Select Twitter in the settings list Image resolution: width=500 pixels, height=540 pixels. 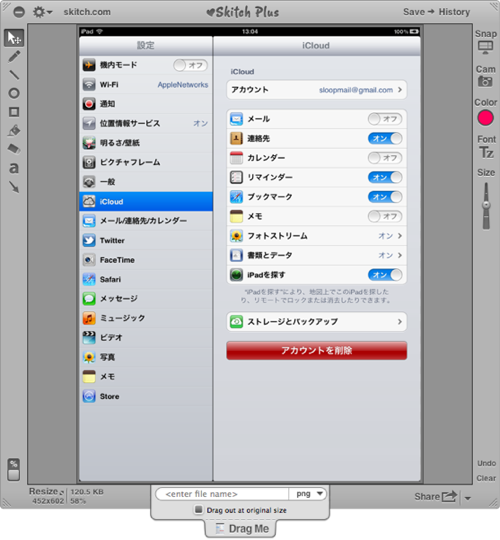pos(146,240)
